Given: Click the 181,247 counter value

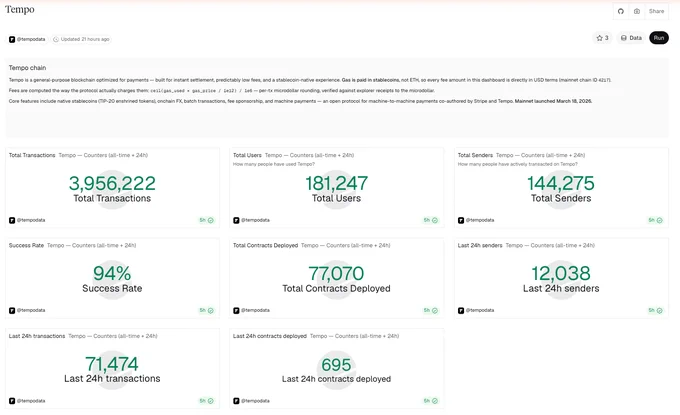Looking at the screenshot, I should coord(337,183).
